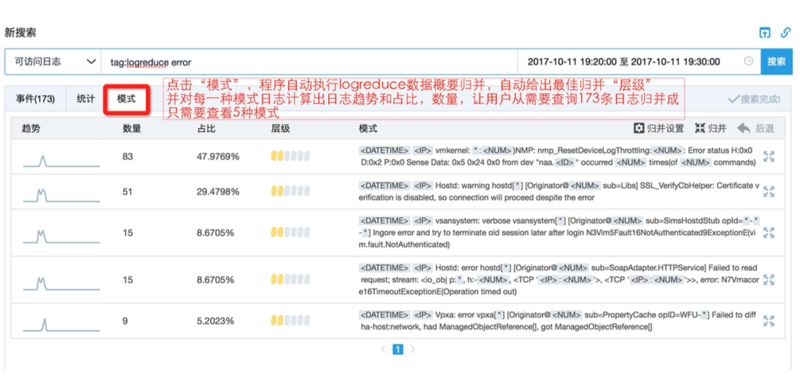Click the 后退 back button

tap(756, 129)
